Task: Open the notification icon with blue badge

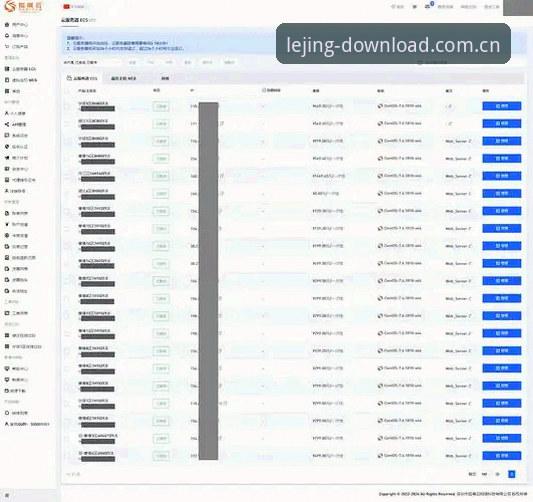Action: pos(428,6)
